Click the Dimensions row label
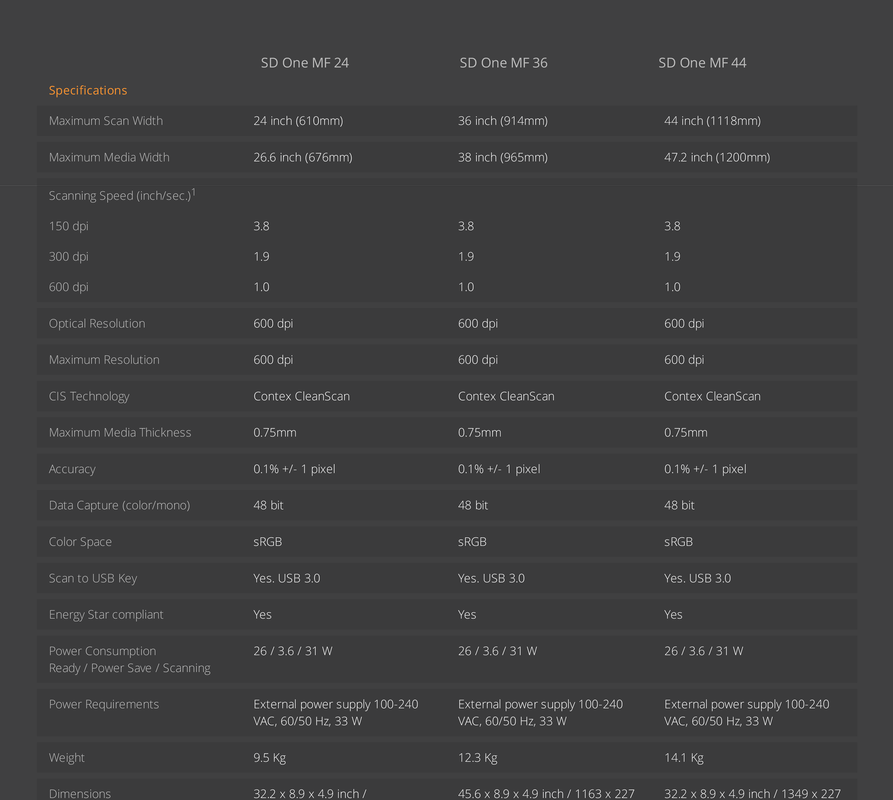 click(x=80, y=794)
